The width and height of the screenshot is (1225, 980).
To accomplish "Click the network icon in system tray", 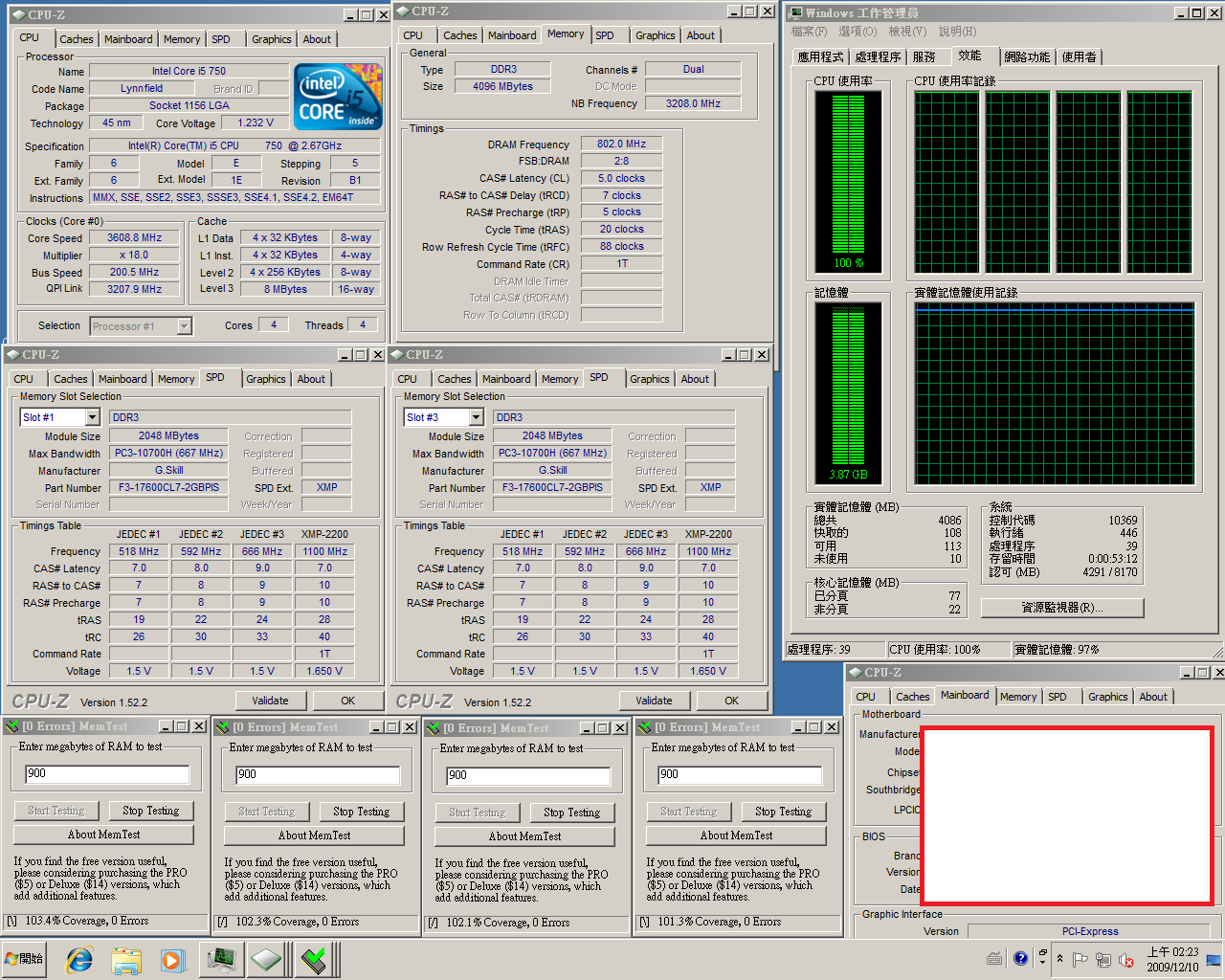I will (x=1103, y=959).
